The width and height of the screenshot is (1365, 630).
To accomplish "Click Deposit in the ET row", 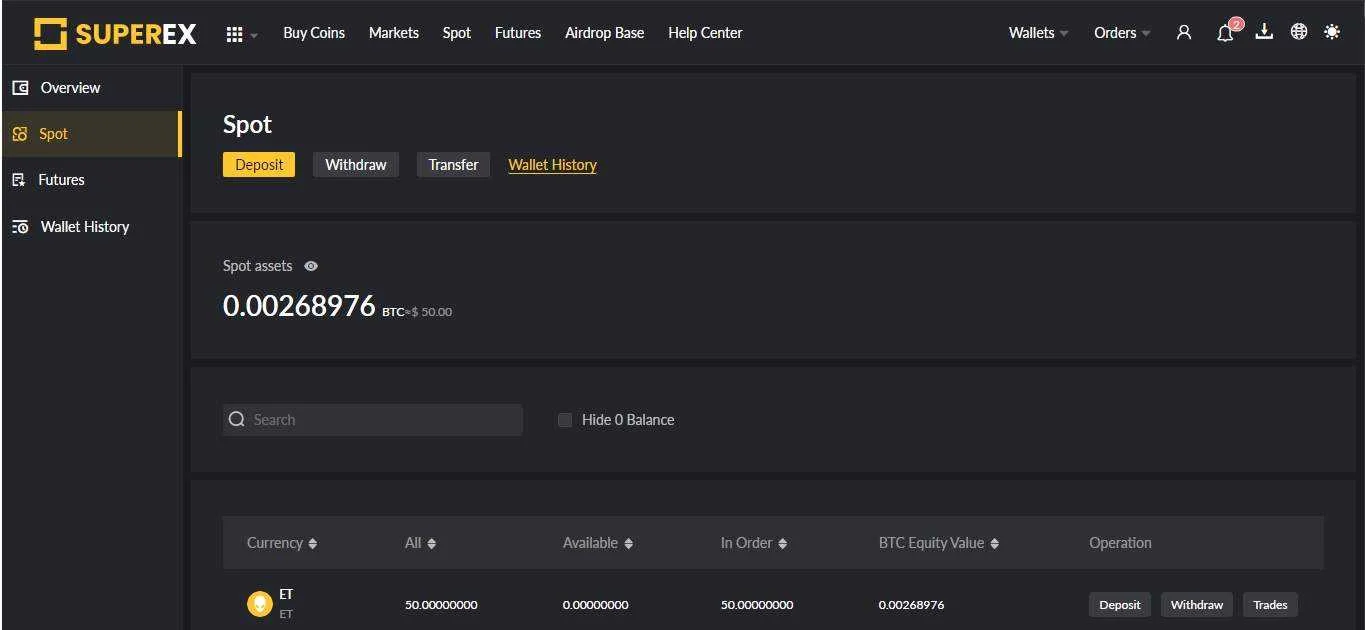I will 1120,604.
